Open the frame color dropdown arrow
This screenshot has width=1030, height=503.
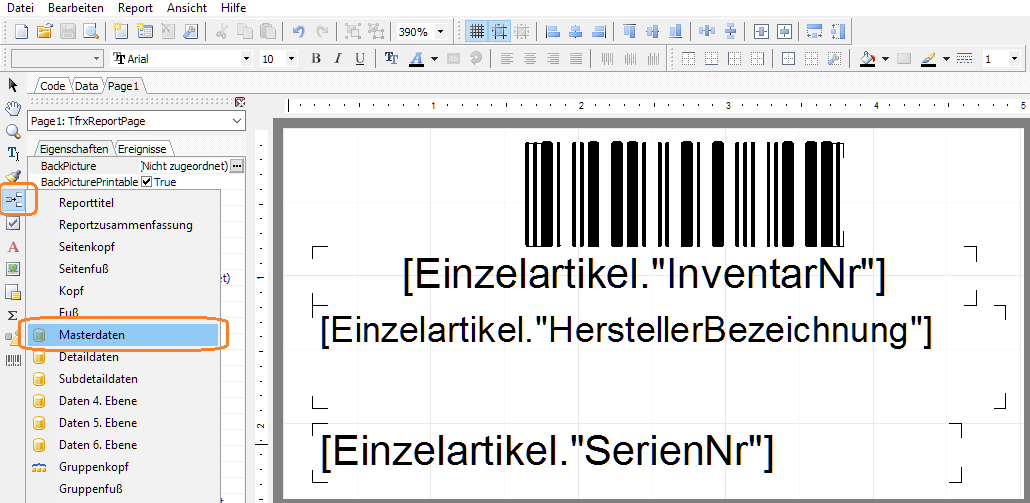pyautogui.click(x=946, y=58)
